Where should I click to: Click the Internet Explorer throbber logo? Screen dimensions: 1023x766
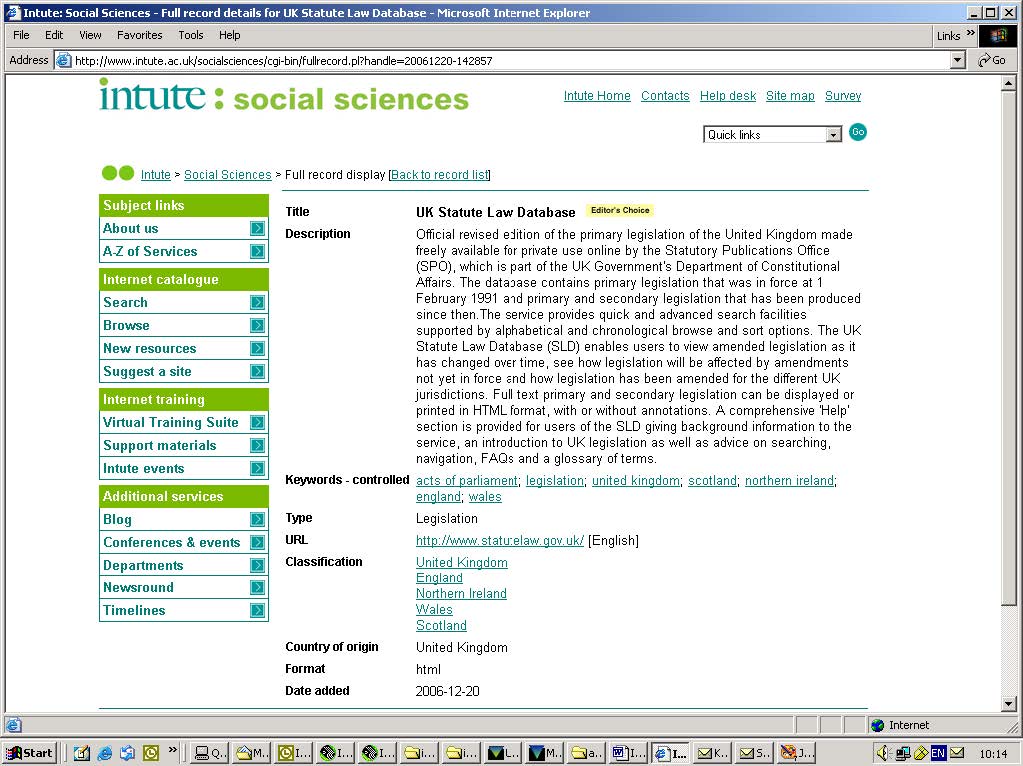(x=997, y=35)
